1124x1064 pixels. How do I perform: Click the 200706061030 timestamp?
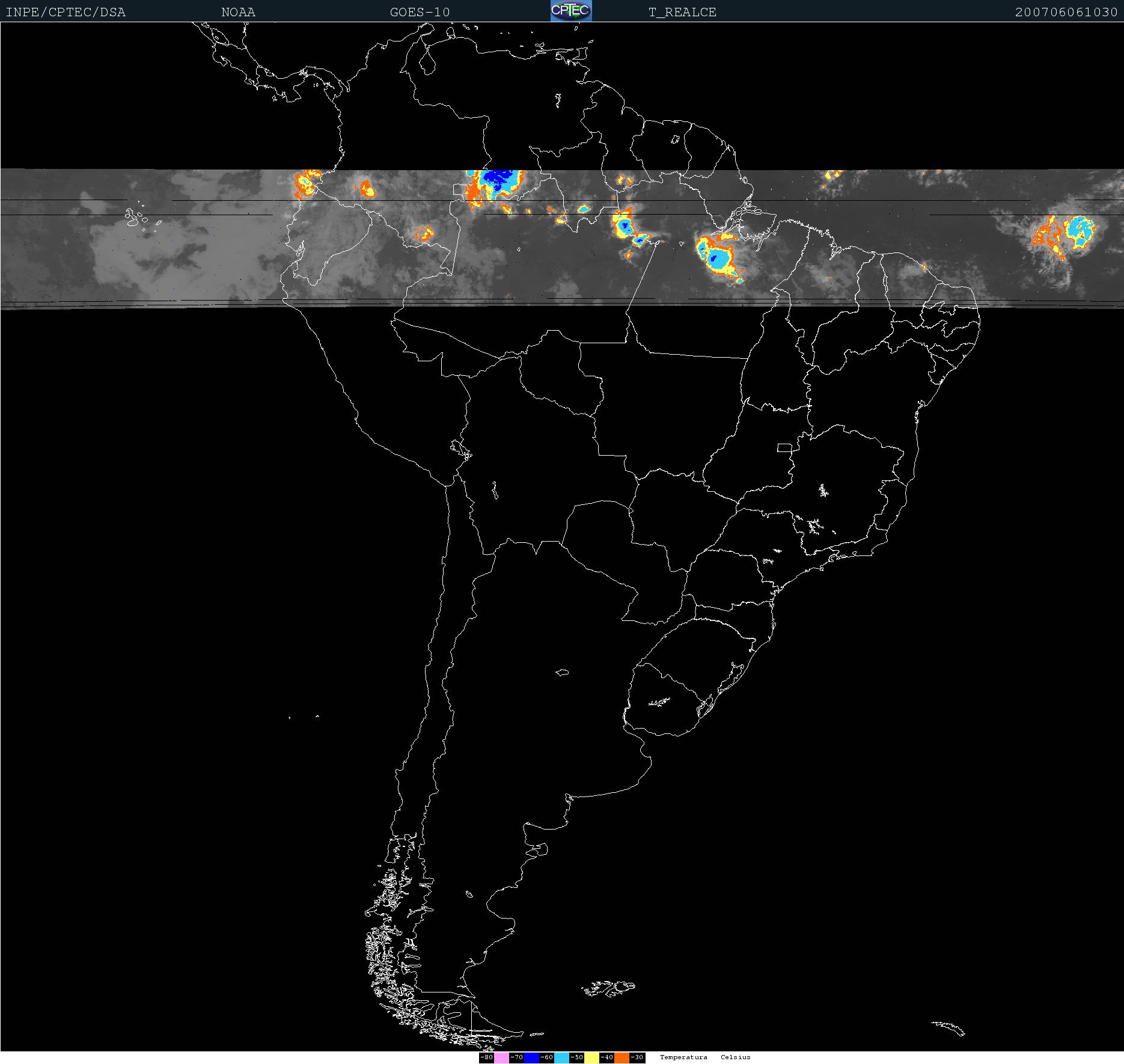1066,12
